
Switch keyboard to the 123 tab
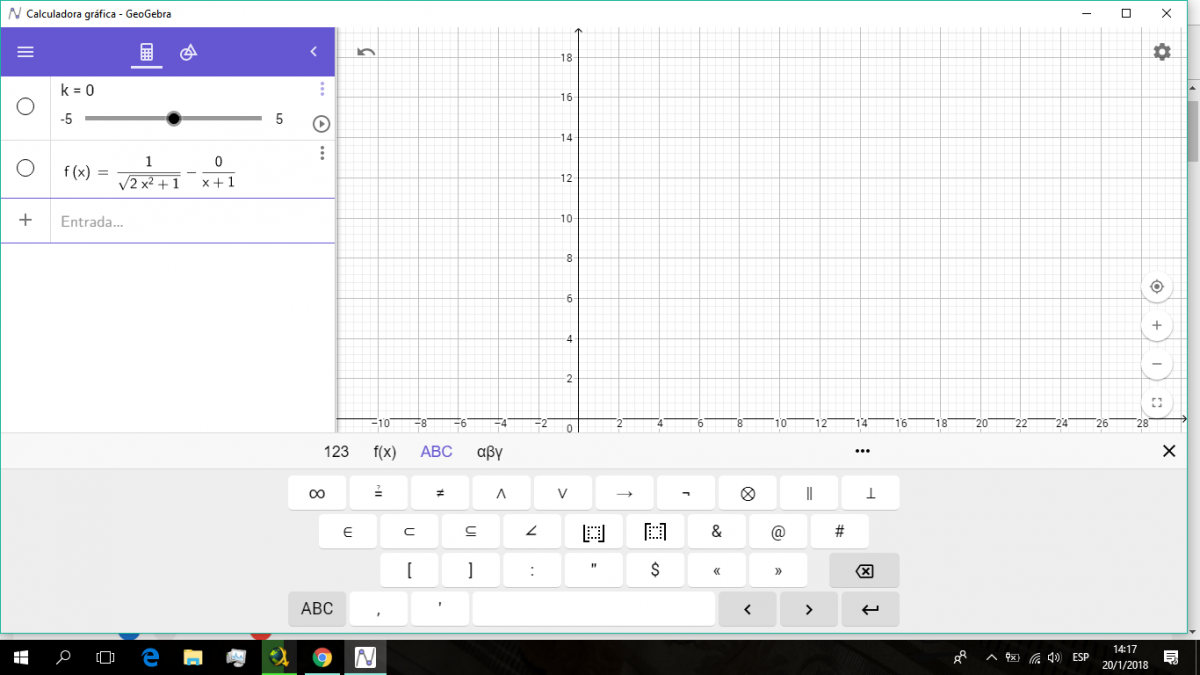coord(336,452)
